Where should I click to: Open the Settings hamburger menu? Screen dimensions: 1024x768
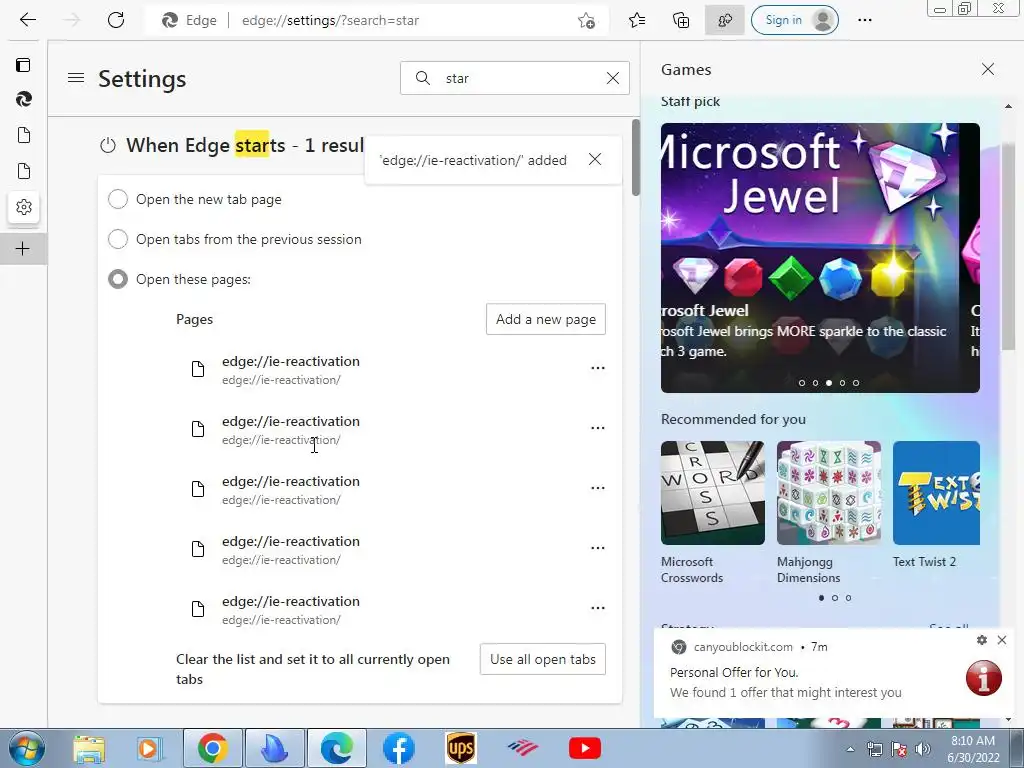click(x=76, y=78)
